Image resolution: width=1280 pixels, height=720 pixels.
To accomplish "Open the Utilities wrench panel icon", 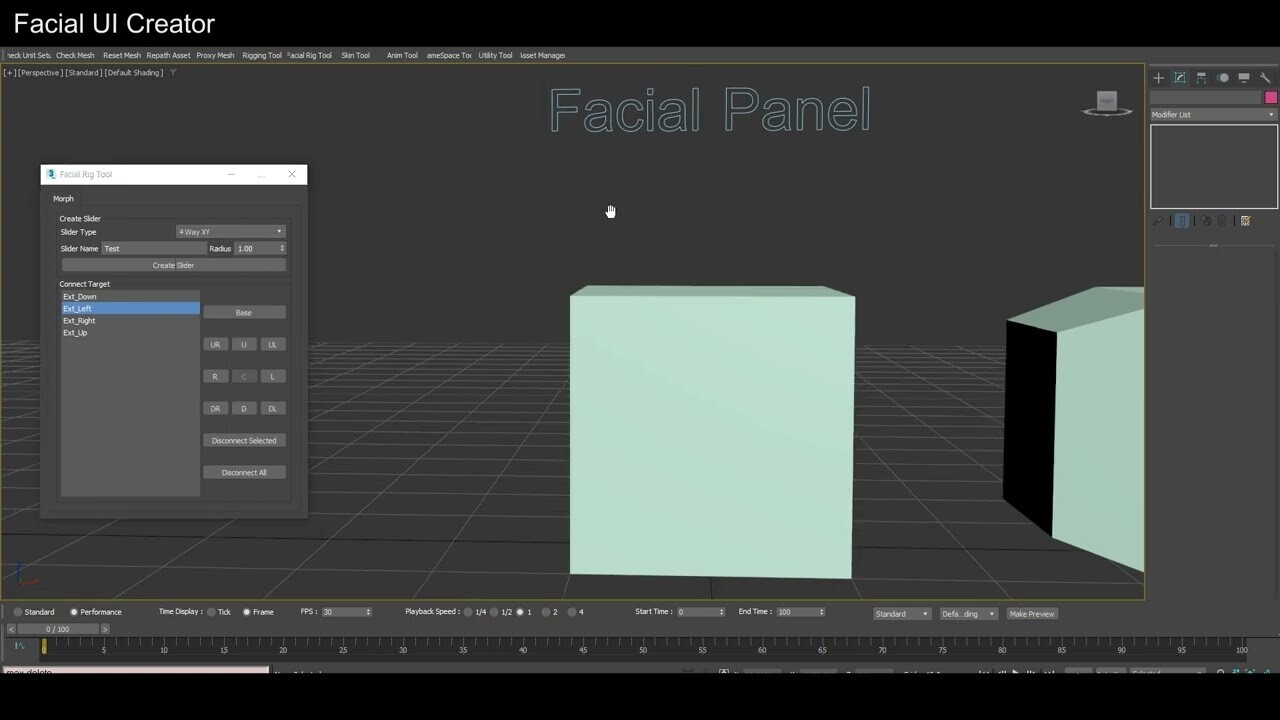I will pyautogui.click(x=1264, y=77).
